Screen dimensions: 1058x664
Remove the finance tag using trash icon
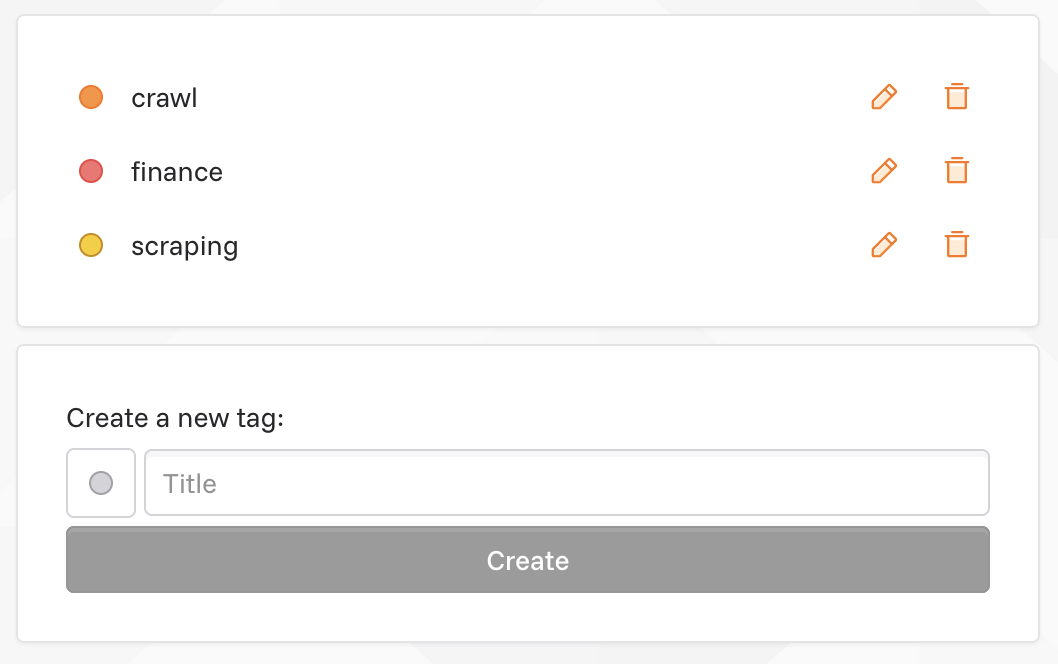pyautogui.click(x=957, y=171)
